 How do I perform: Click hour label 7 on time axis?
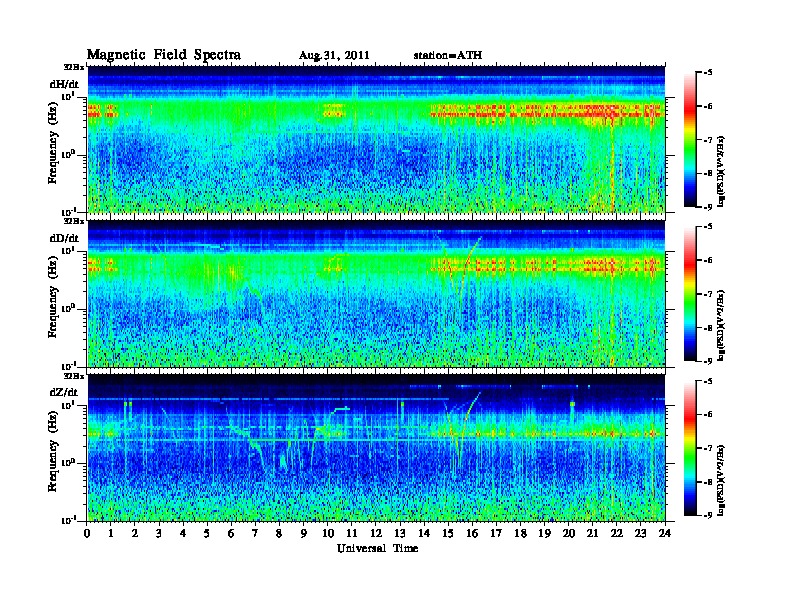tap(255, 533)
